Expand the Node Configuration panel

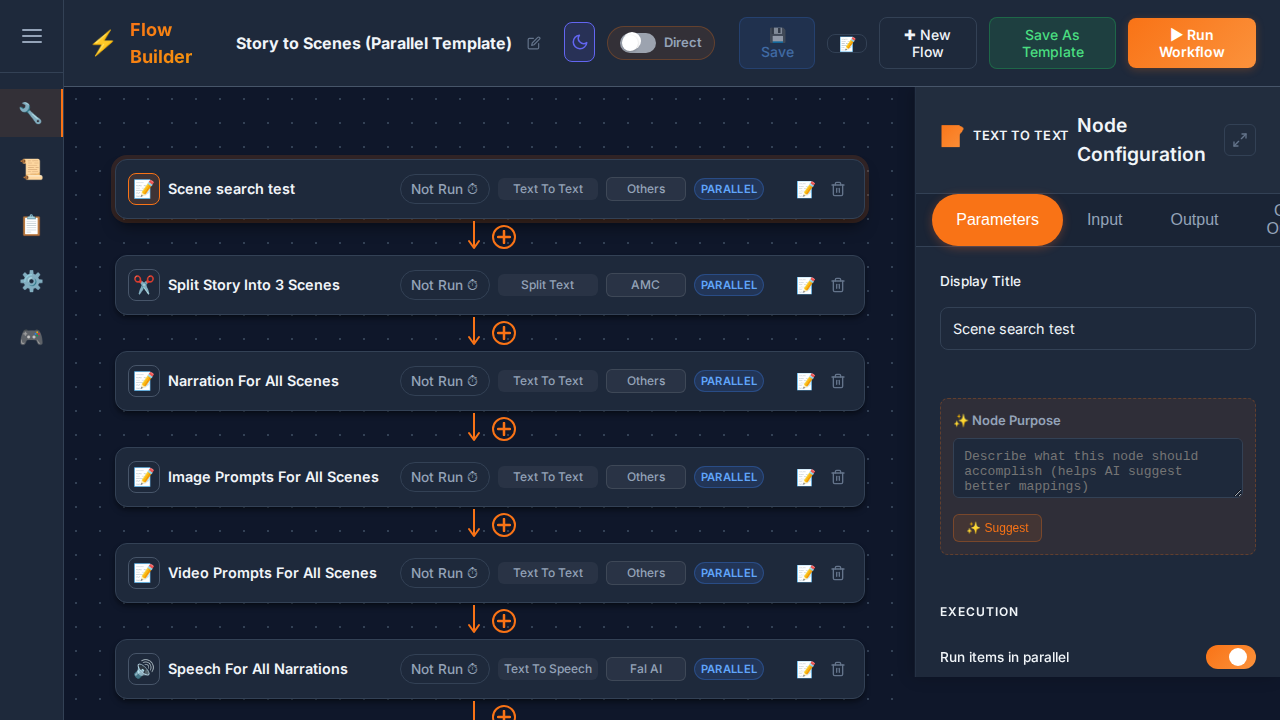pyautogui.click(x=1240, y=140)
